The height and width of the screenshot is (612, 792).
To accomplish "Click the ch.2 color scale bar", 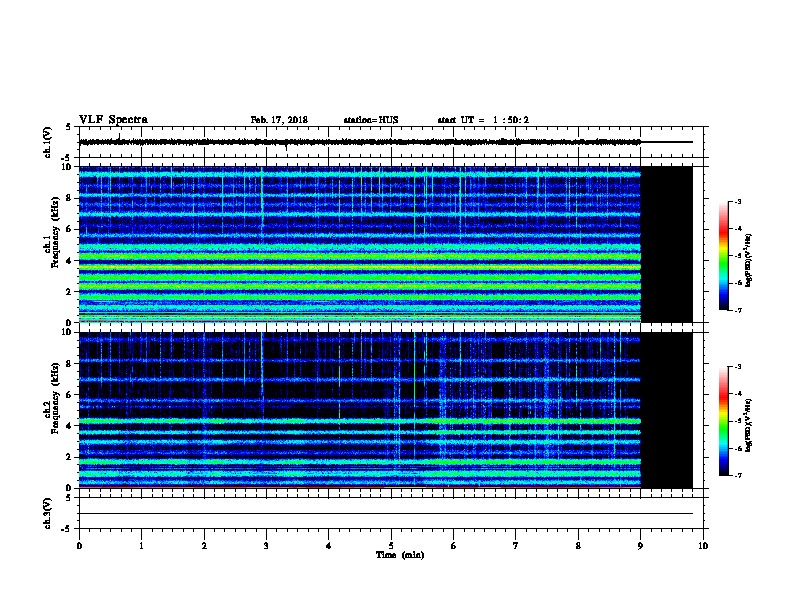I will (723, 421).
